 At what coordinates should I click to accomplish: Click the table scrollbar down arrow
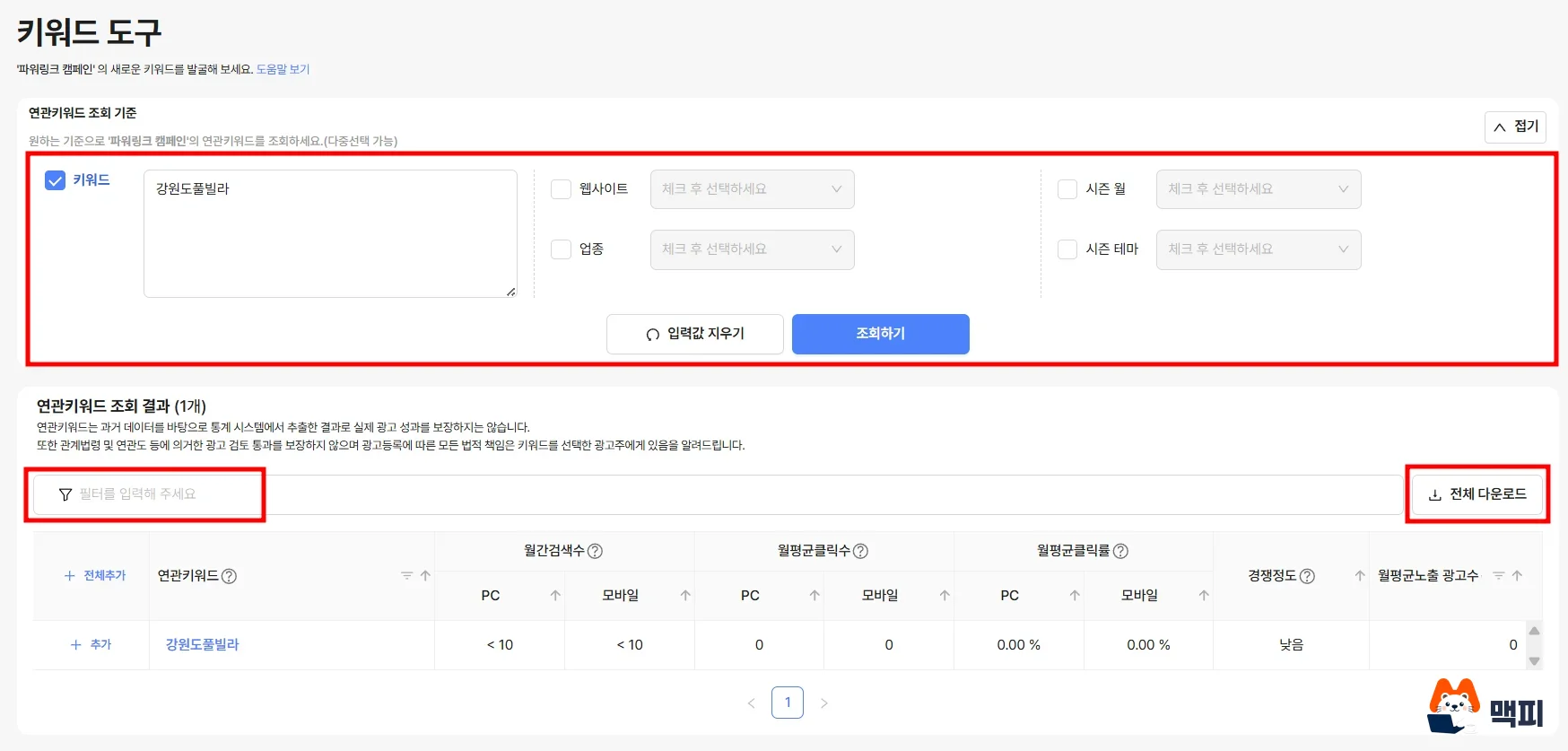coord(1534,661)
